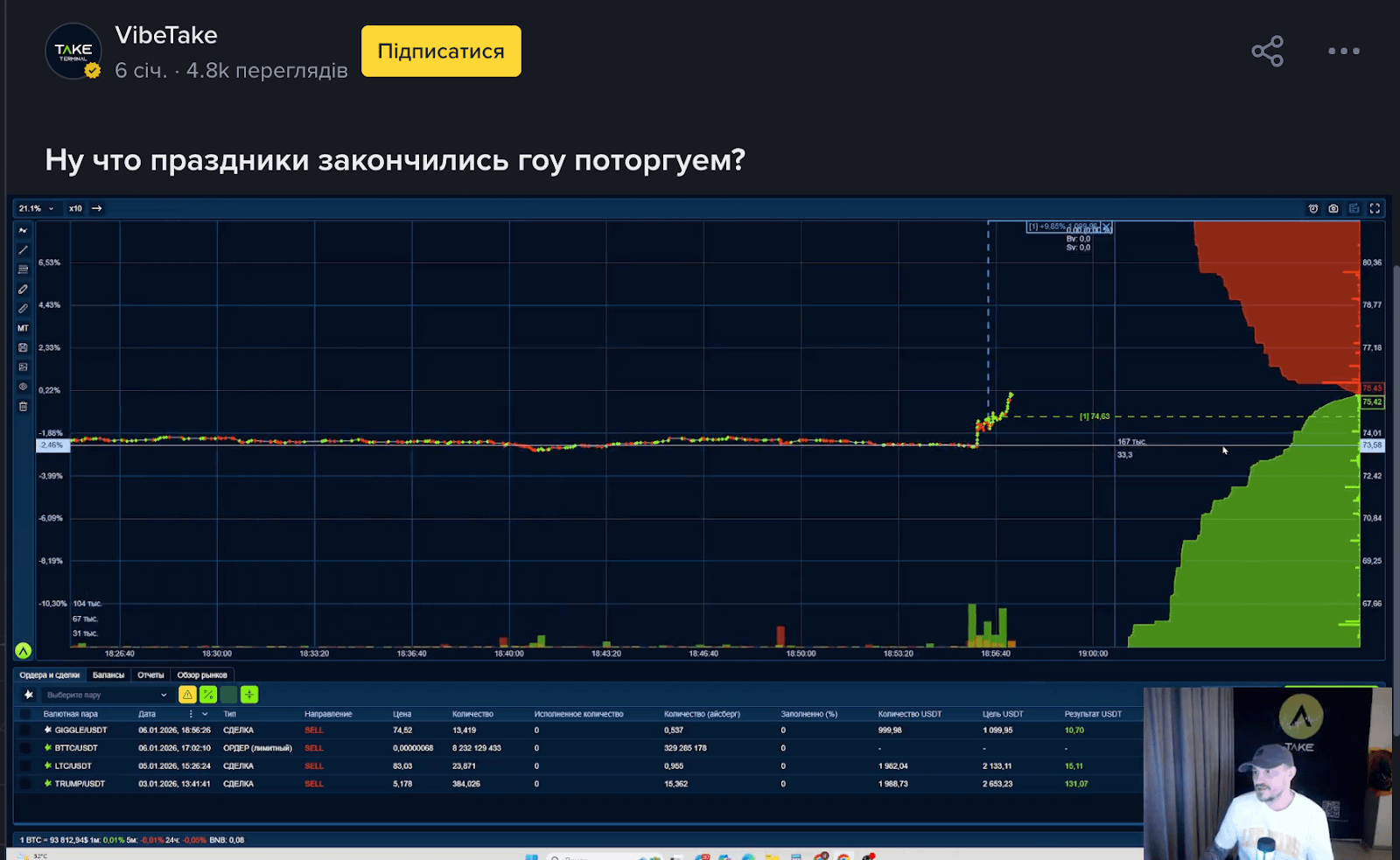This screenshot has width=1400, height=860.
Task: Check the TRUMP/USDT row checkbox
Action: [x=25, y=784]
